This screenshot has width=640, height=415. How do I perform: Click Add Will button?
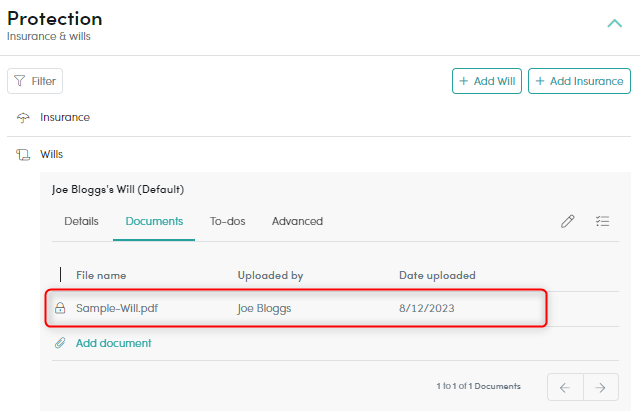pos(487,81)
